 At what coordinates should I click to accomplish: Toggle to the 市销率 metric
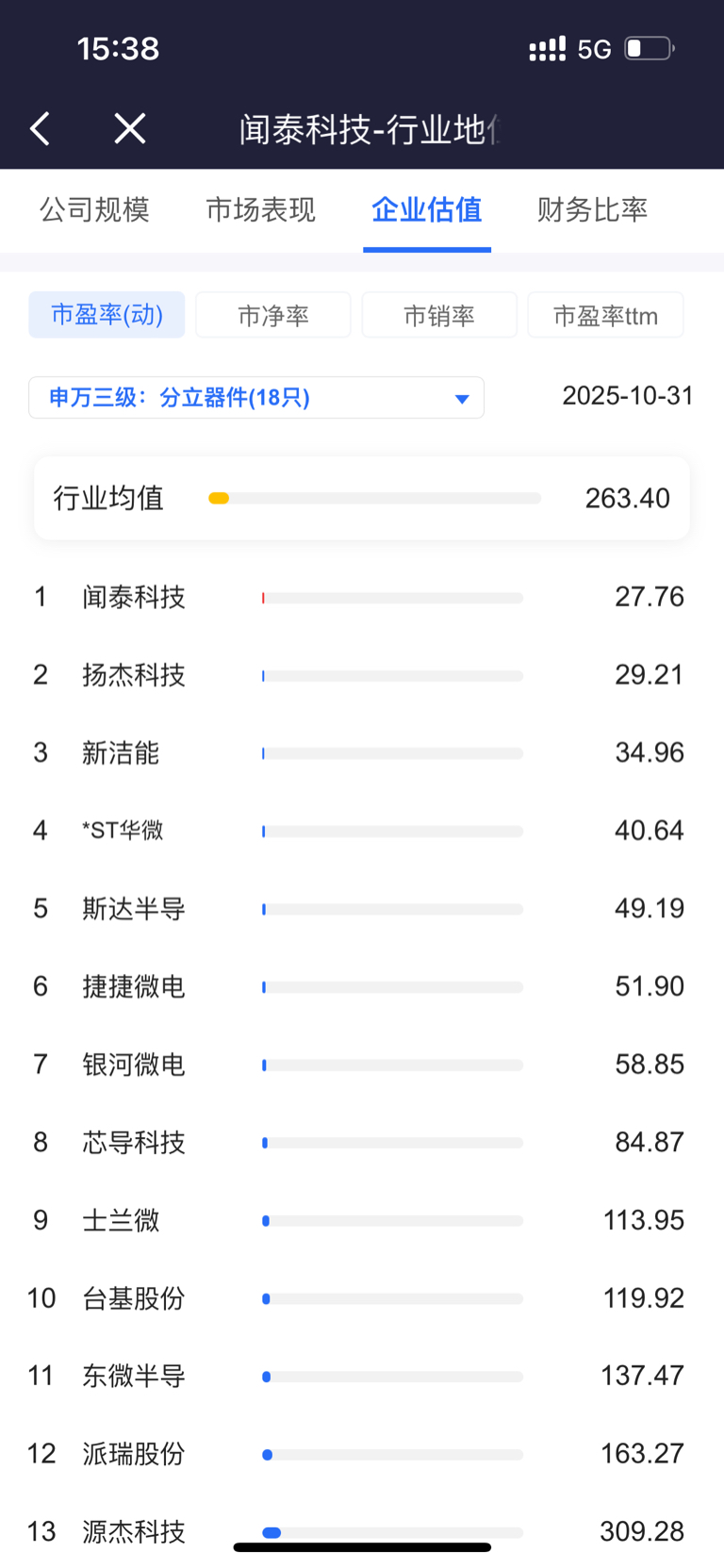[x=439, y=315]
